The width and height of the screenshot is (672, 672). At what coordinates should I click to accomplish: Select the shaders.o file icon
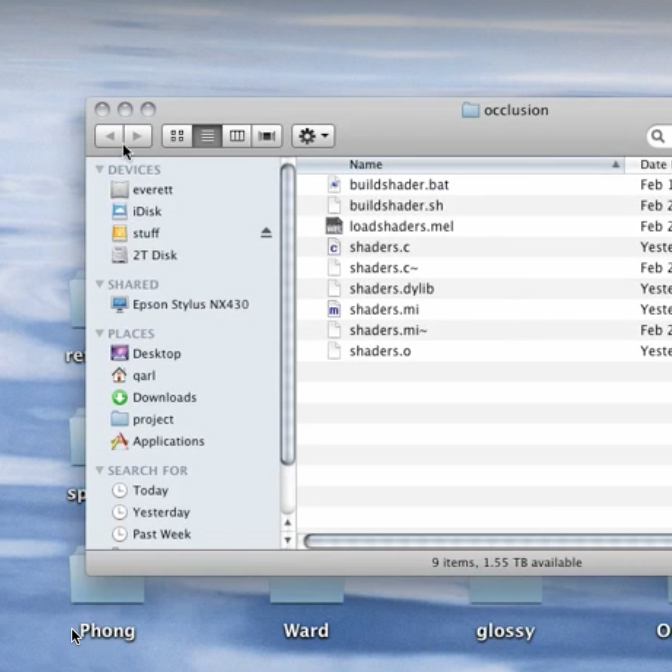[334, 351]
